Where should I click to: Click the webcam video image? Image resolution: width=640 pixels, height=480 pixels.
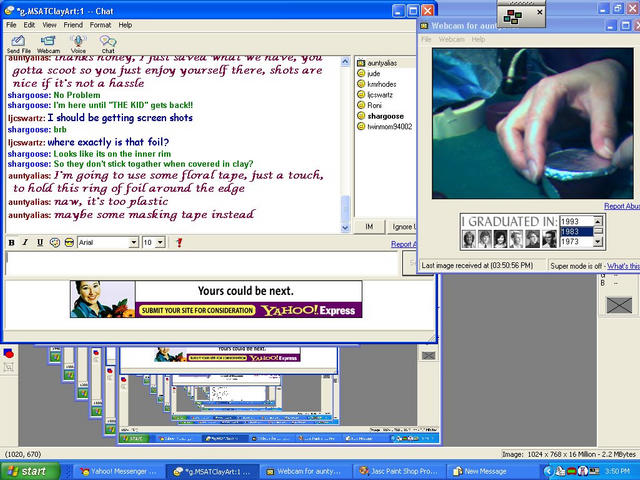533,123
